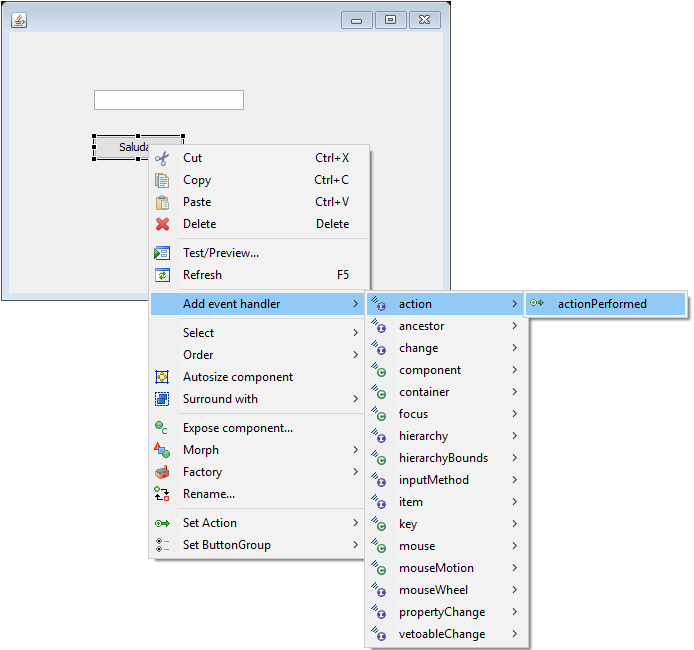Select Rename... from context menu
The image size is (694, 650).
pyautogui.click(x=209, y=494)
